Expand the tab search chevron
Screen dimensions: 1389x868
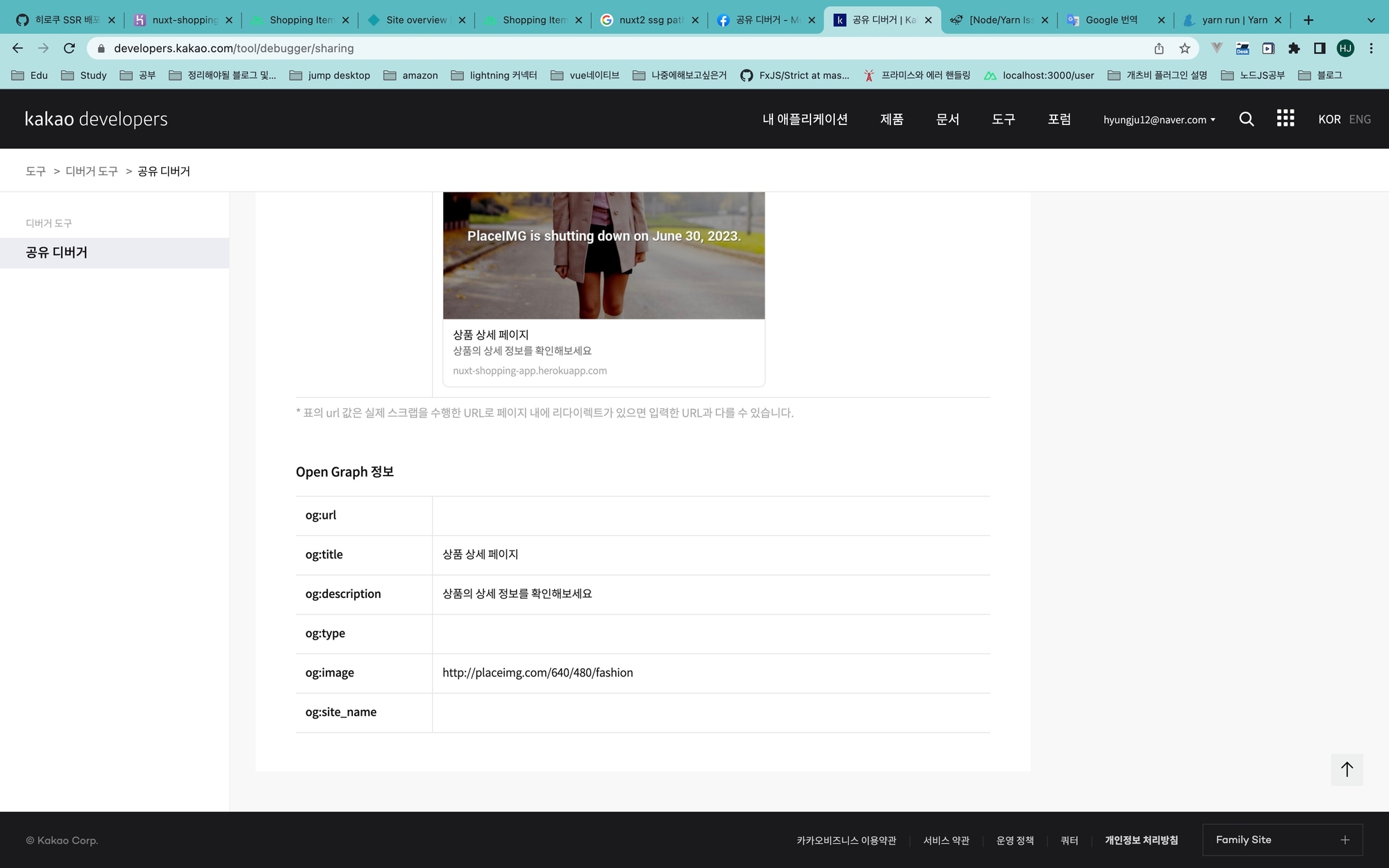[x=1371, y=20]
